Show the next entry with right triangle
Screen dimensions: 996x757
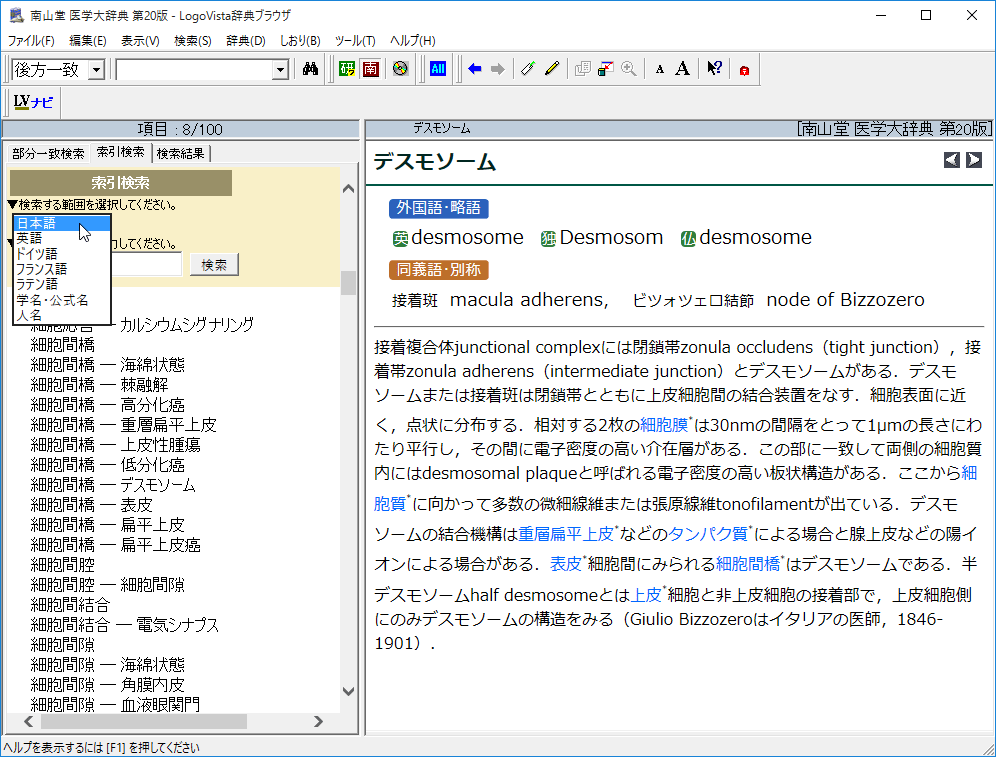click(x=973, y=160)
